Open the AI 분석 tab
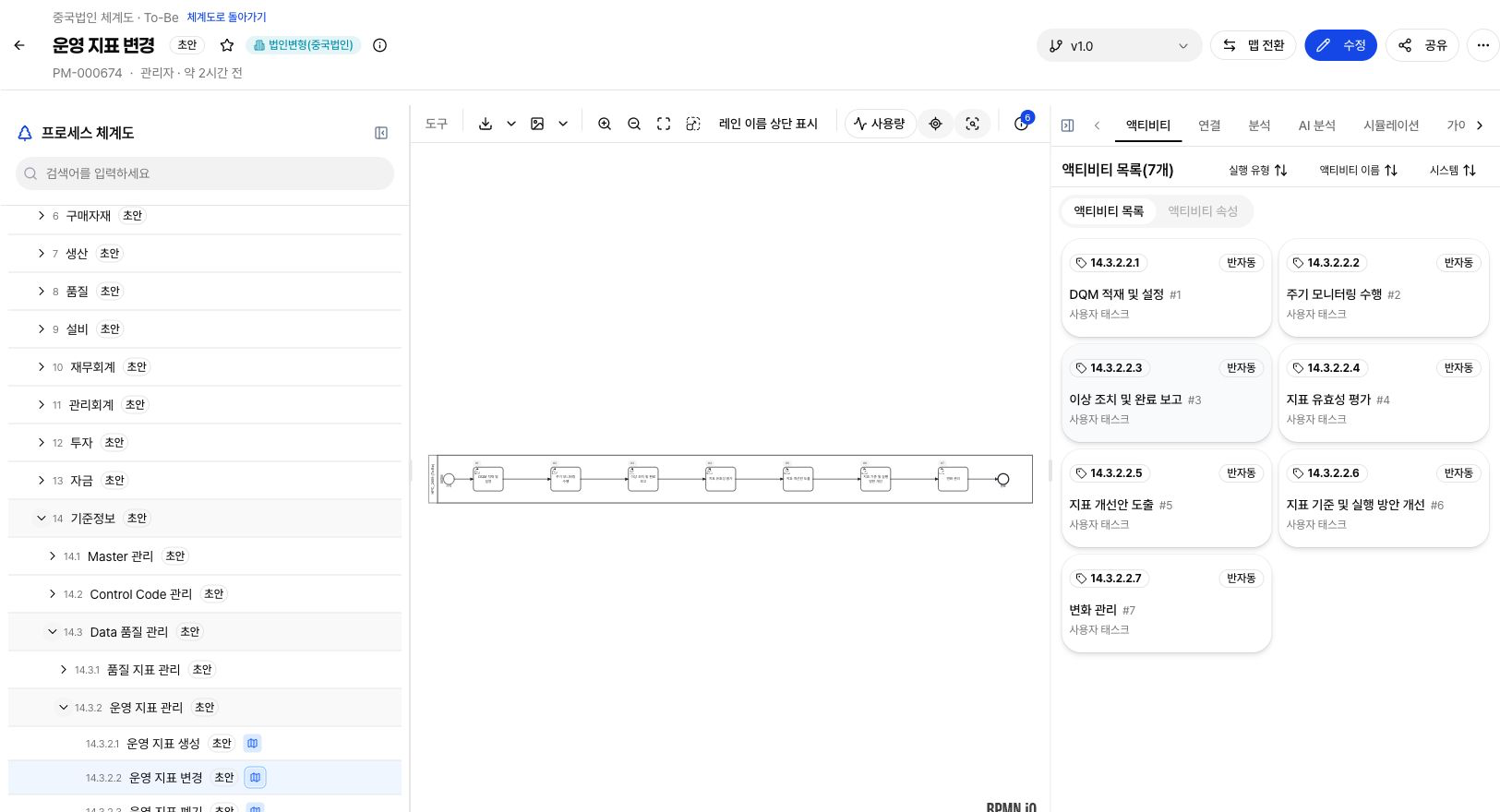Image resolution: width=1500 pixels, height=812 pixels. (x=1317, y=125)
